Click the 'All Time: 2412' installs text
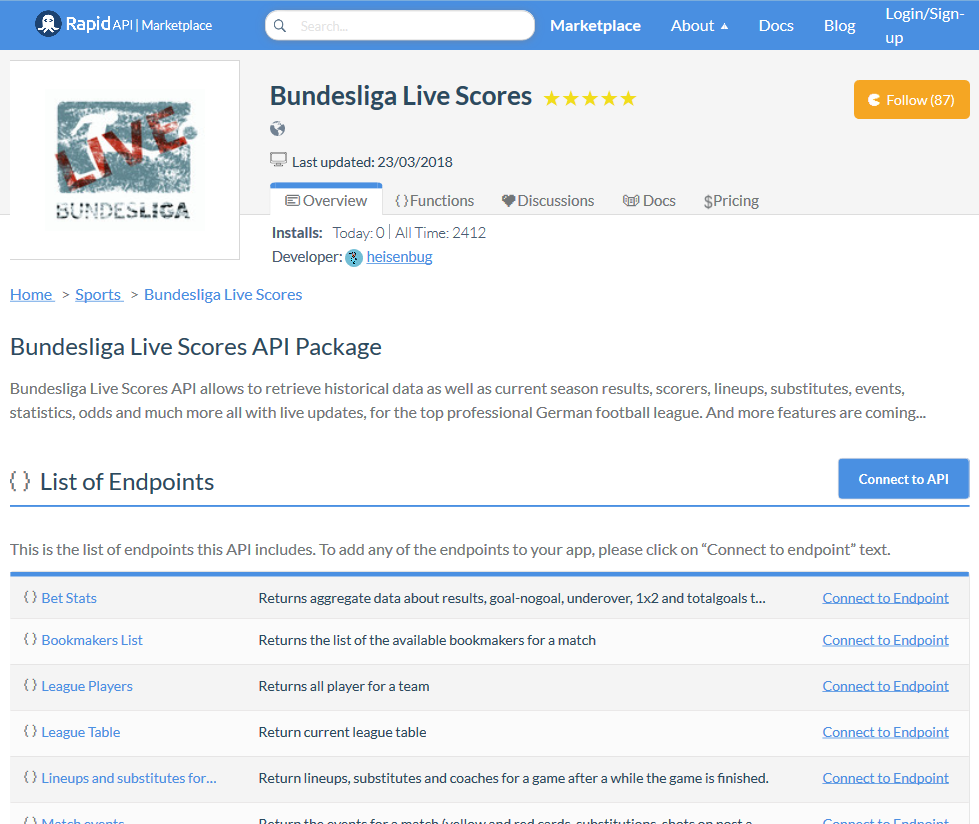 (440, 233)
